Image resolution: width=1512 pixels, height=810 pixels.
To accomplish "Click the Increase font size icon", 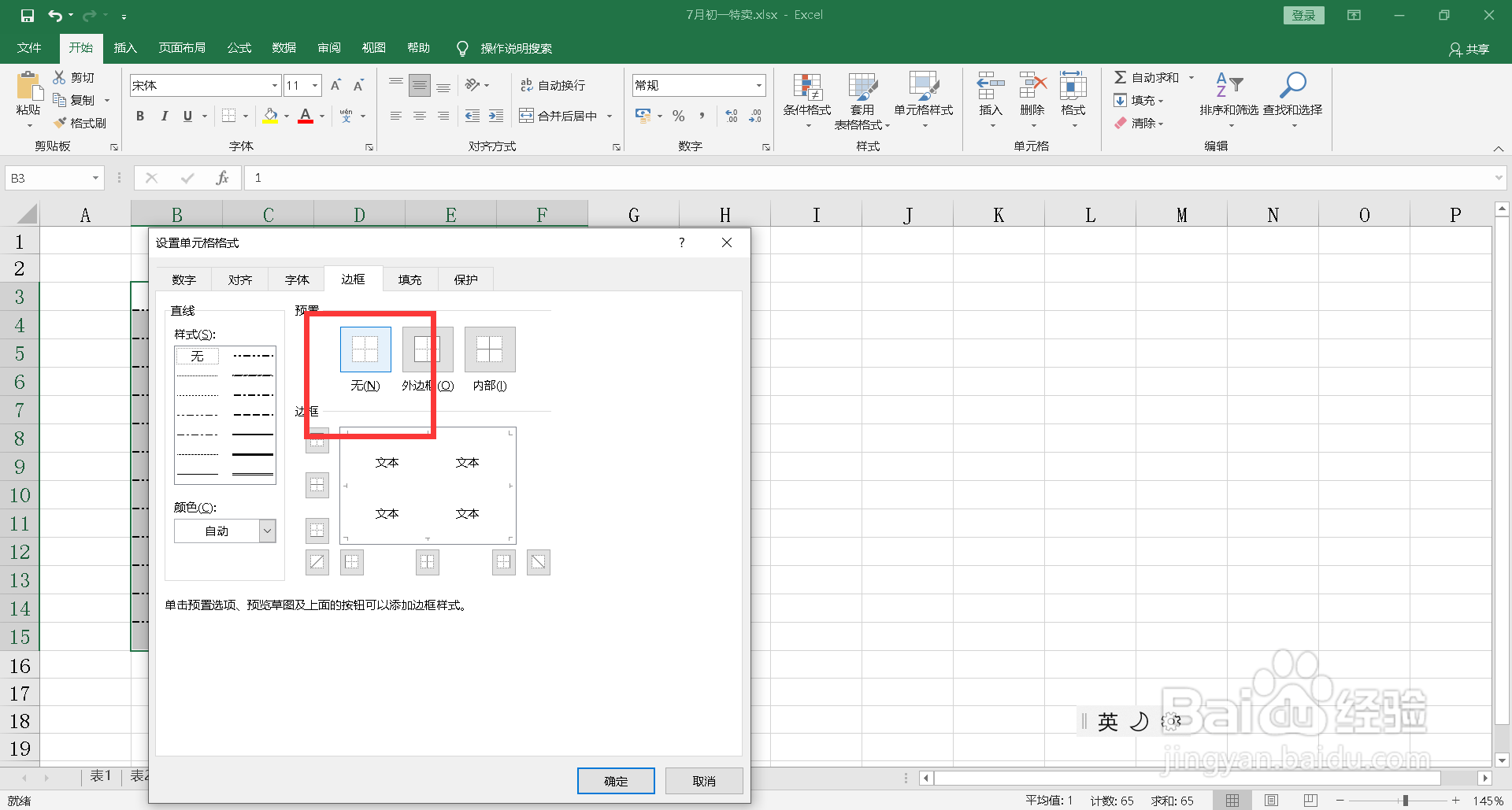I will tap(335, 85).
